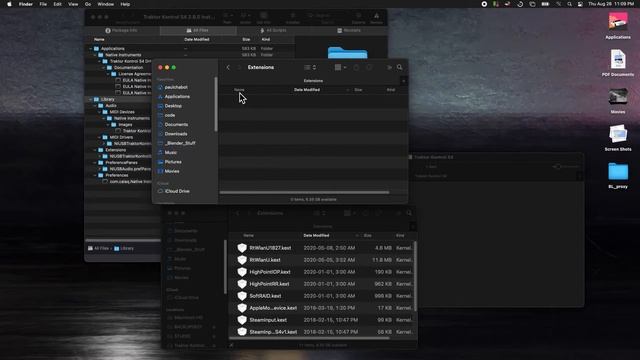
Task: Open the File menu in the menu bar
Action: point(43,4)
